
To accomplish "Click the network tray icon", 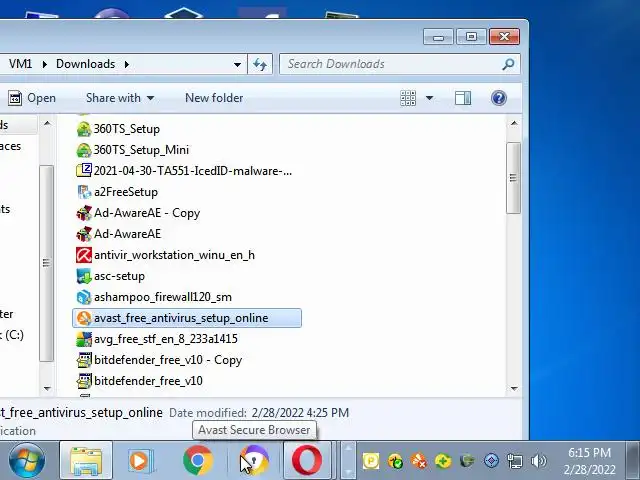I will [514, 461].
